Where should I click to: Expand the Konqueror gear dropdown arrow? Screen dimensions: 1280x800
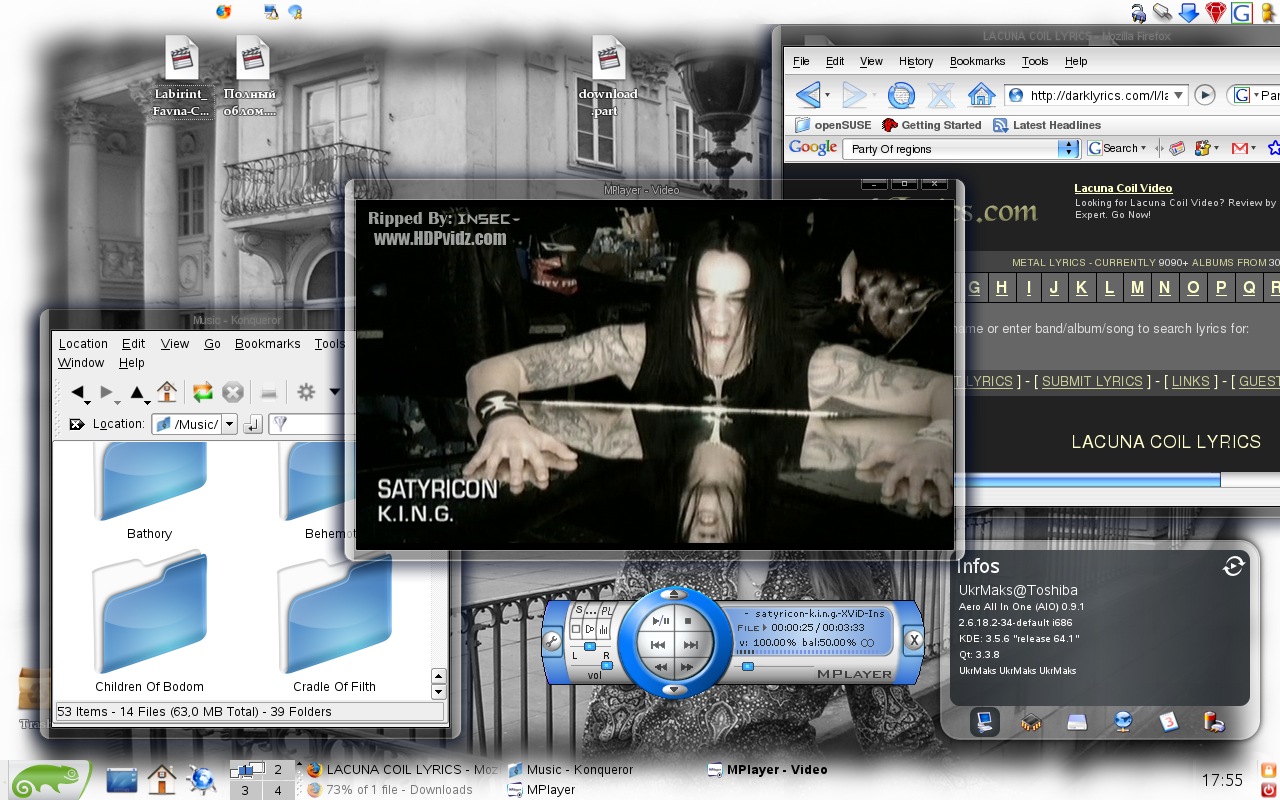coord(334,393)
